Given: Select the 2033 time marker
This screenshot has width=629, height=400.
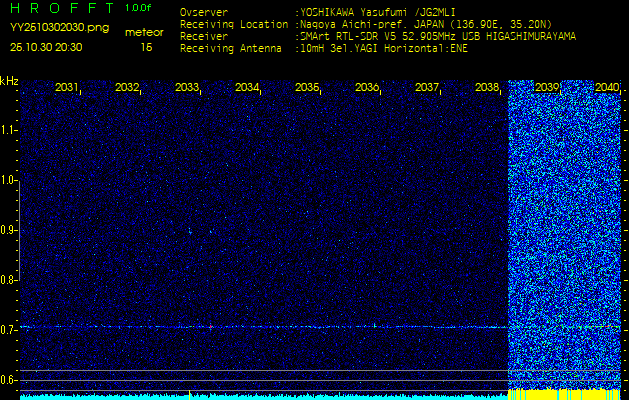Looking at the screenshot, I should [187, 88].
